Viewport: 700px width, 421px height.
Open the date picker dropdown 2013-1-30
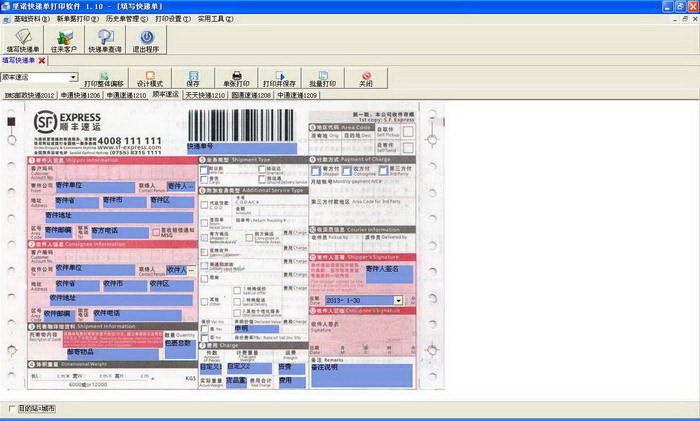(x=398, y=300)
